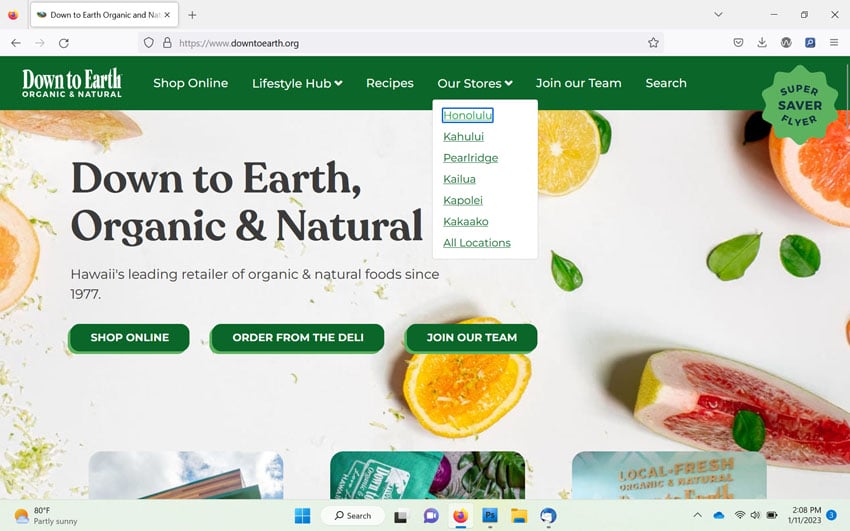Open Shop Online in the navigation
The width and height of the screenshot is (850, 531).
pos(190,83)
